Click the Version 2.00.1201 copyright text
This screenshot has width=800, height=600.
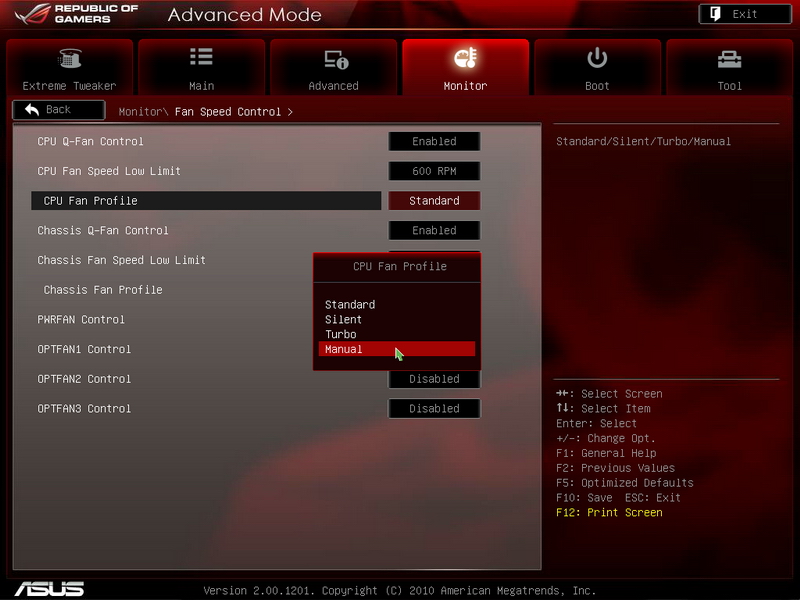pyautogui.click(x=399, y=591)
